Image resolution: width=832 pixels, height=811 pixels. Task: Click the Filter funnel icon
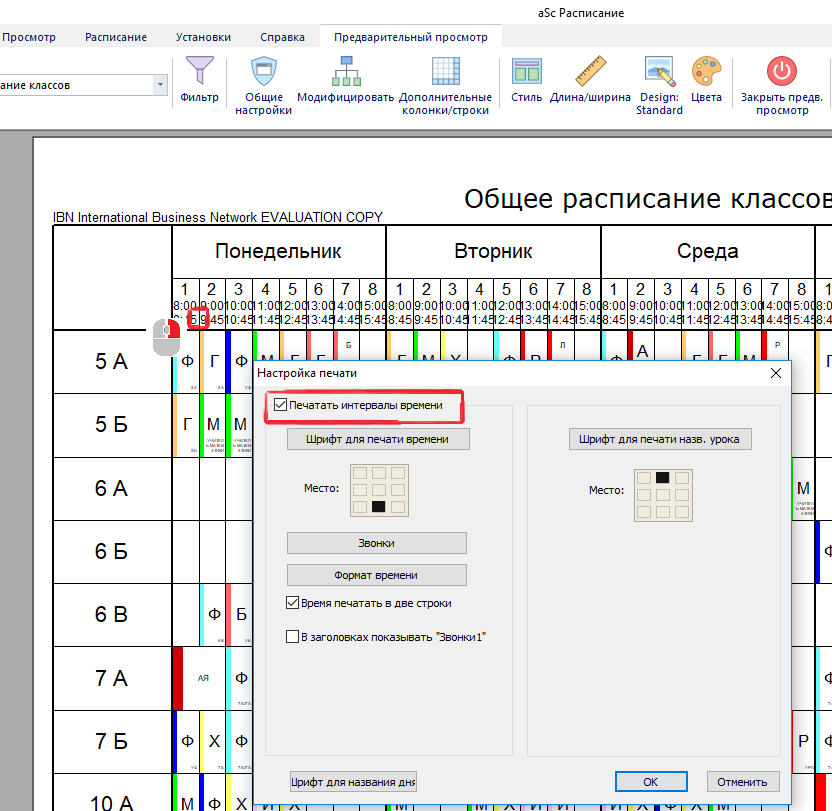click(200, 72)
